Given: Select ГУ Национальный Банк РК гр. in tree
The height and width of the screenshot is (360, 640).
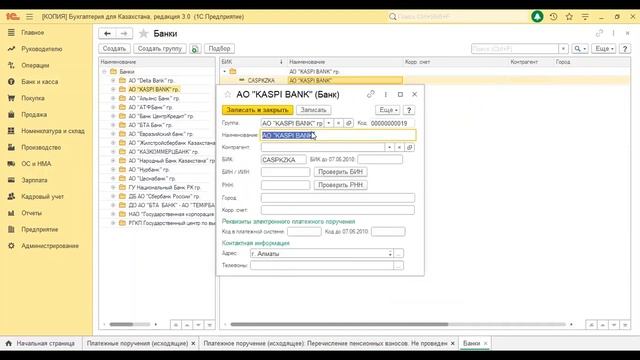Looking at the screenshot, I should 164,187.
